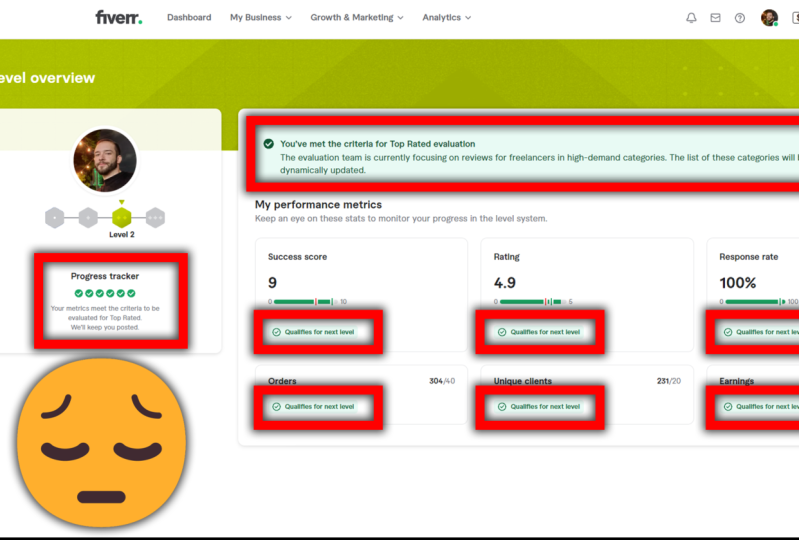
Task: Click the Fiverr logo
Action: [x=119, y=17]
